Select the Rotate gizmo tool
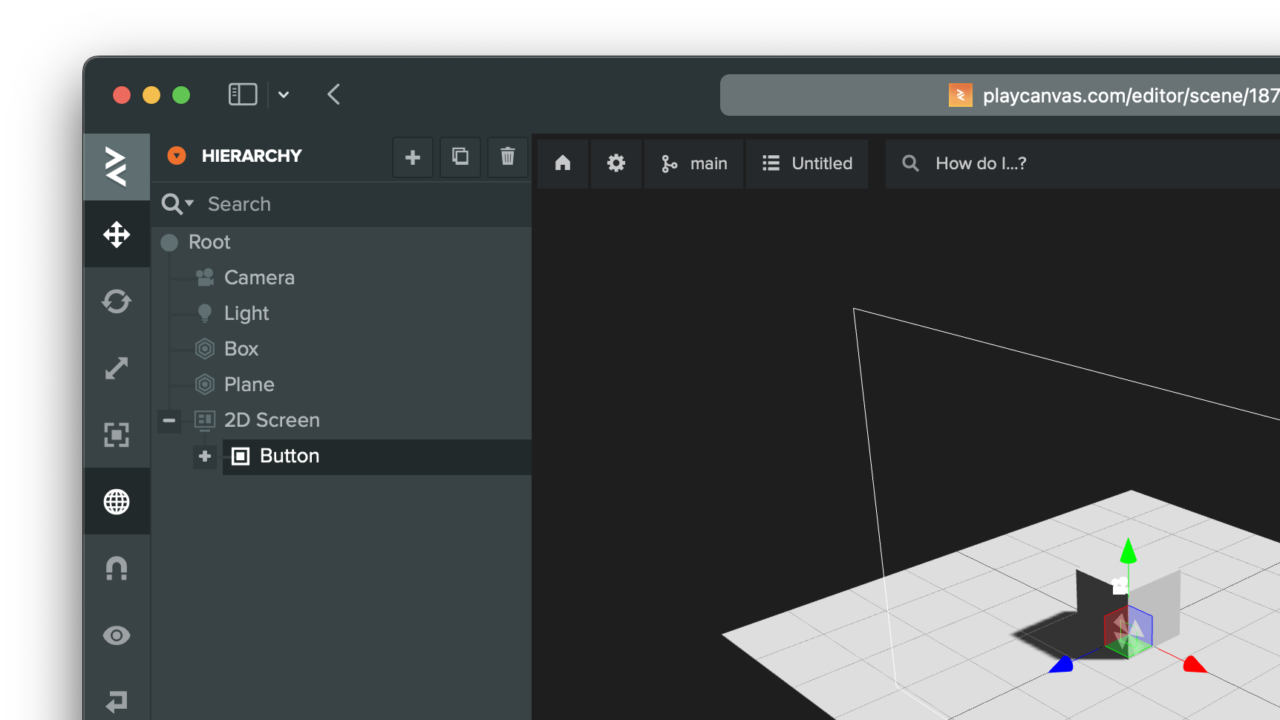The image size is (1280, 720). [117, 301]
